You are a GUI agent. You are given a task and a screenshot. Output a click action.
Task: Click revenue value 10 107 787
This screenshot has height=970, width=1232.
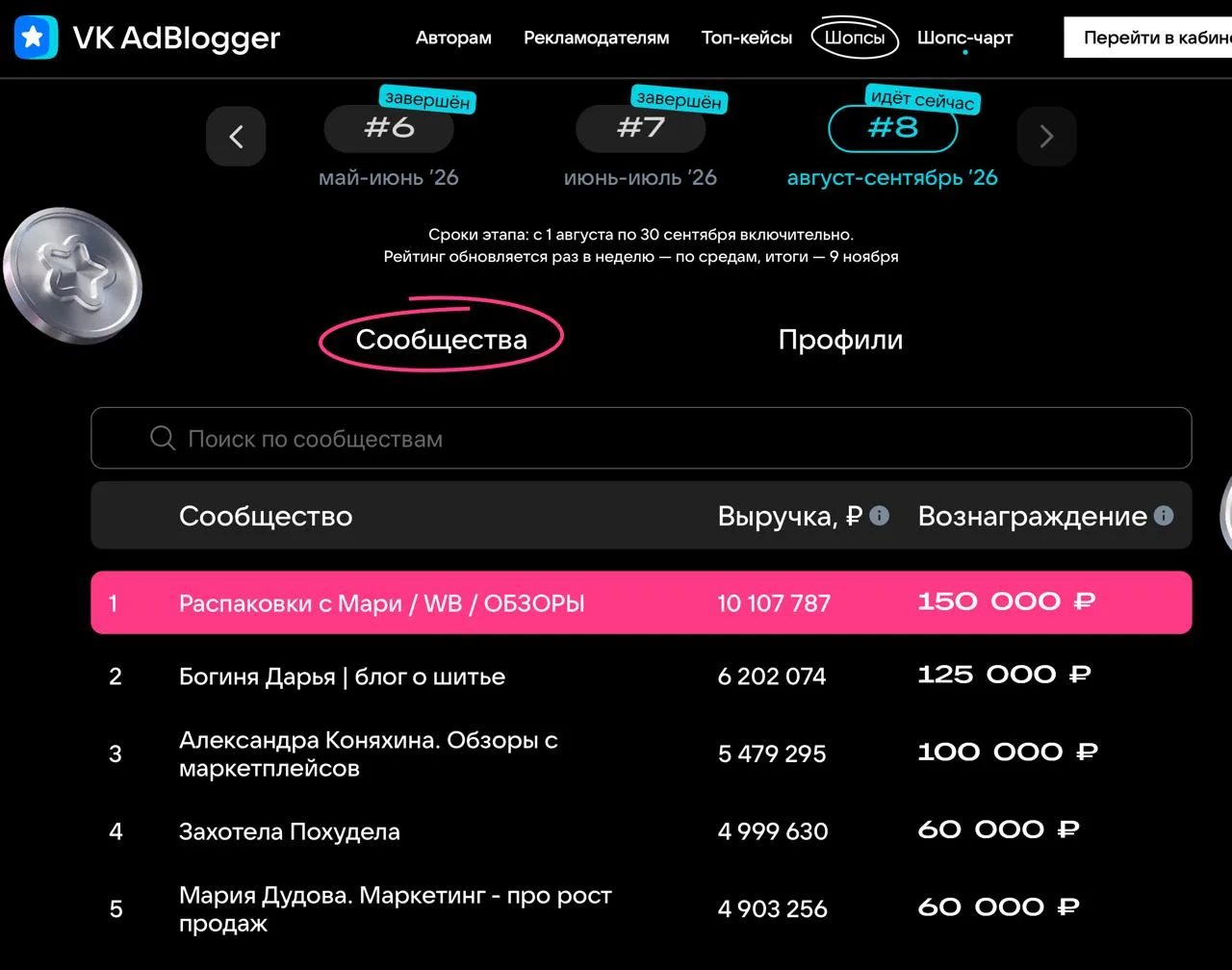click(773, 603)
